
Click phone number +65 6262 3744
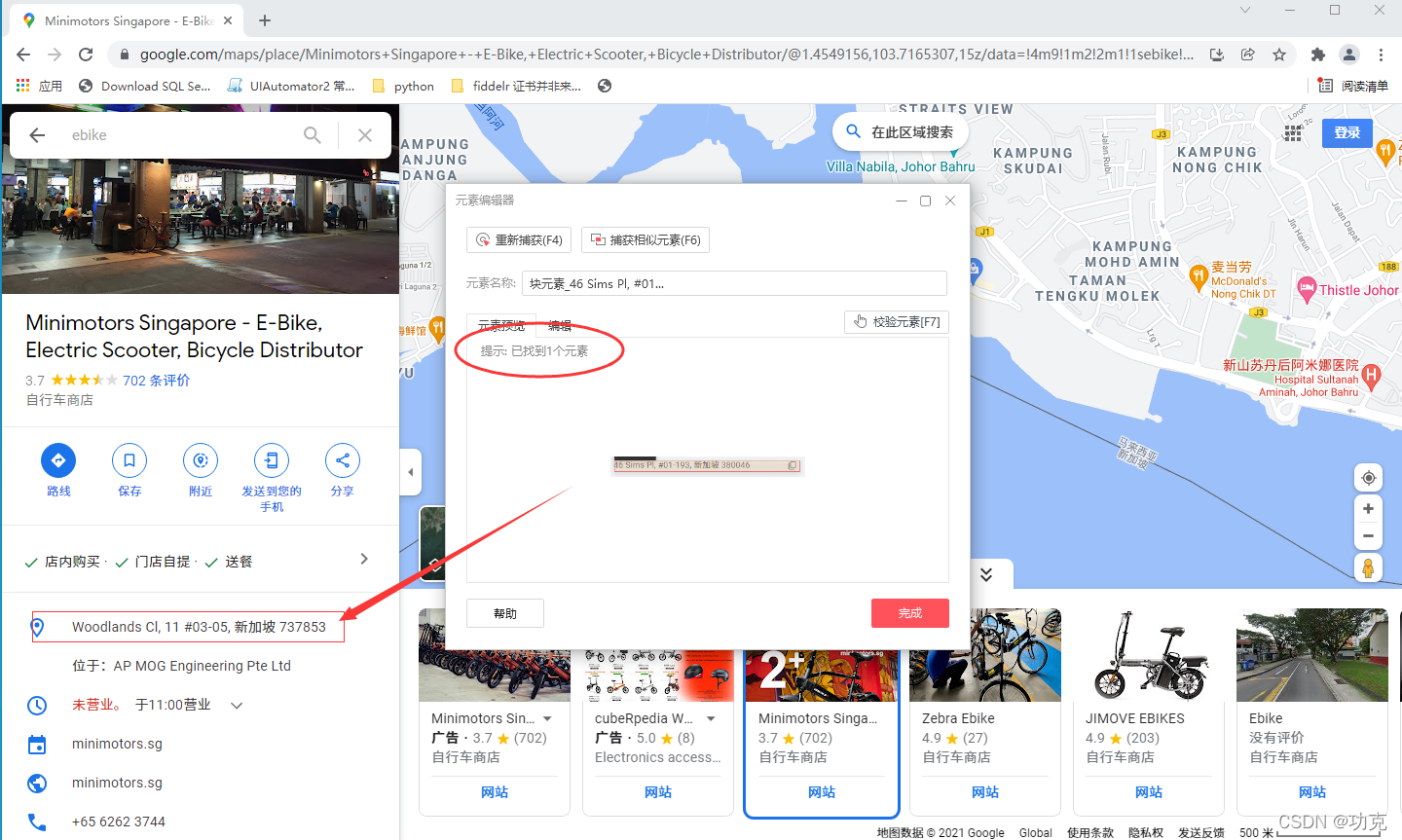[119, 822]
